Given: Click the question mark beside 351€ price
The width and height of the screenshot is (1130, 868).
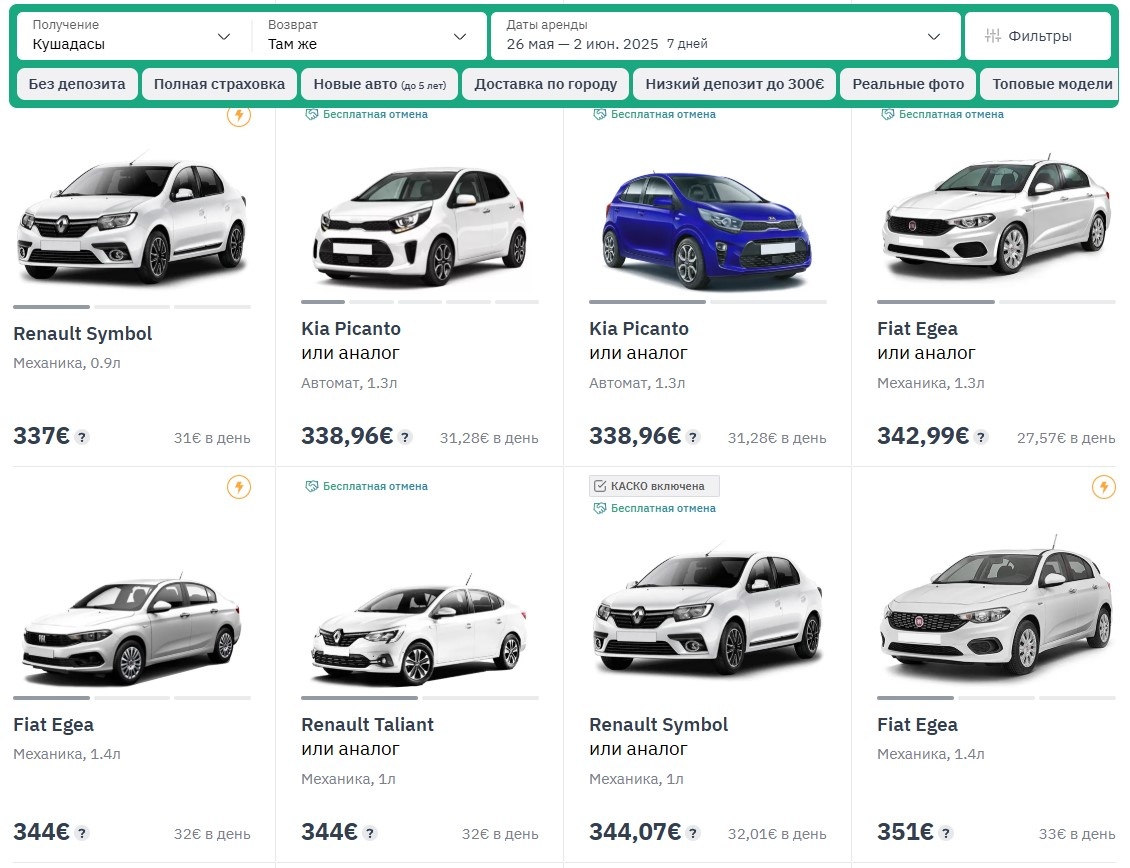Looking at the screenshot, I should click(947, 832).
